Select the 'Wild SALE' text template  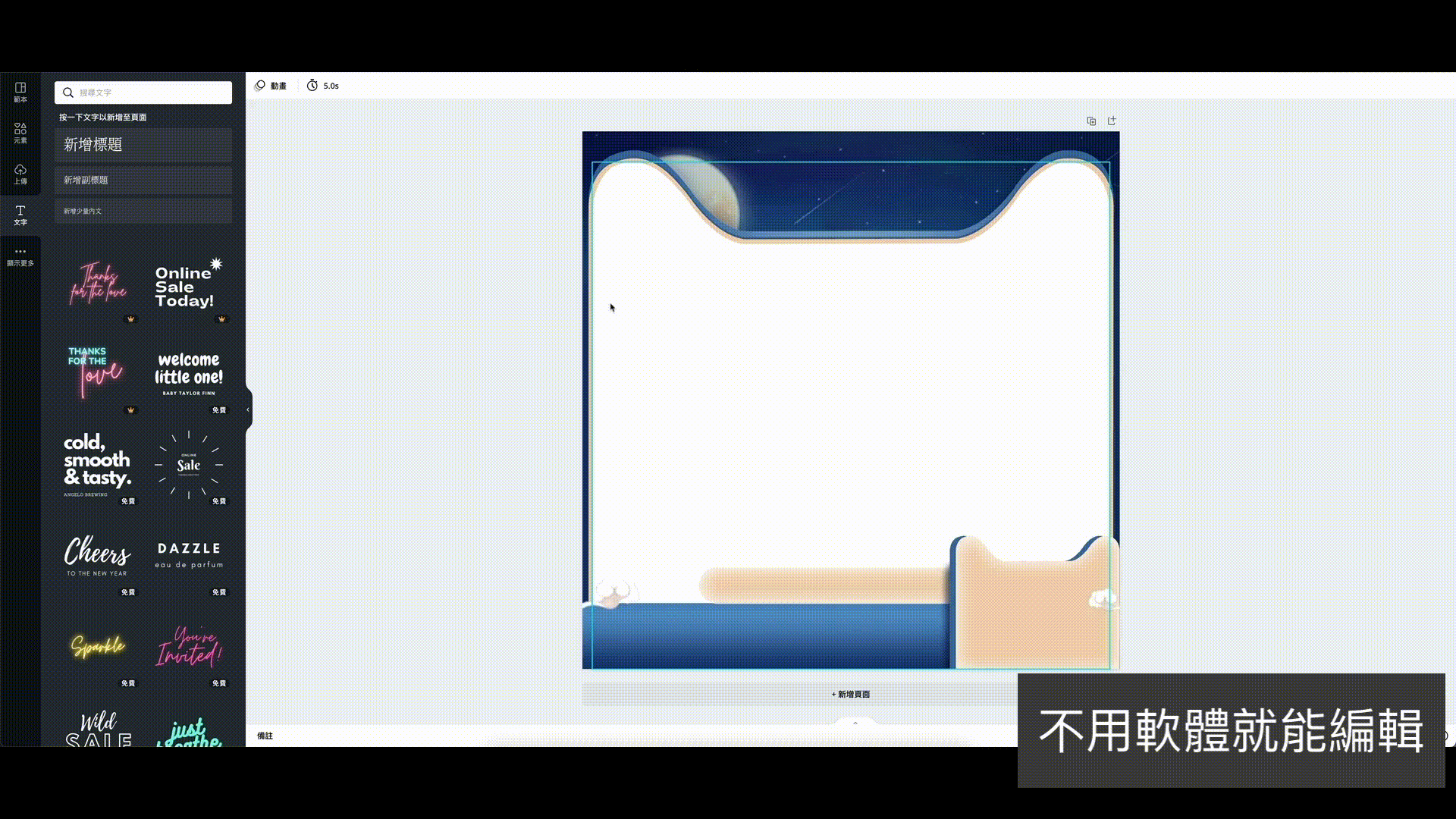[x=98, y=728]
